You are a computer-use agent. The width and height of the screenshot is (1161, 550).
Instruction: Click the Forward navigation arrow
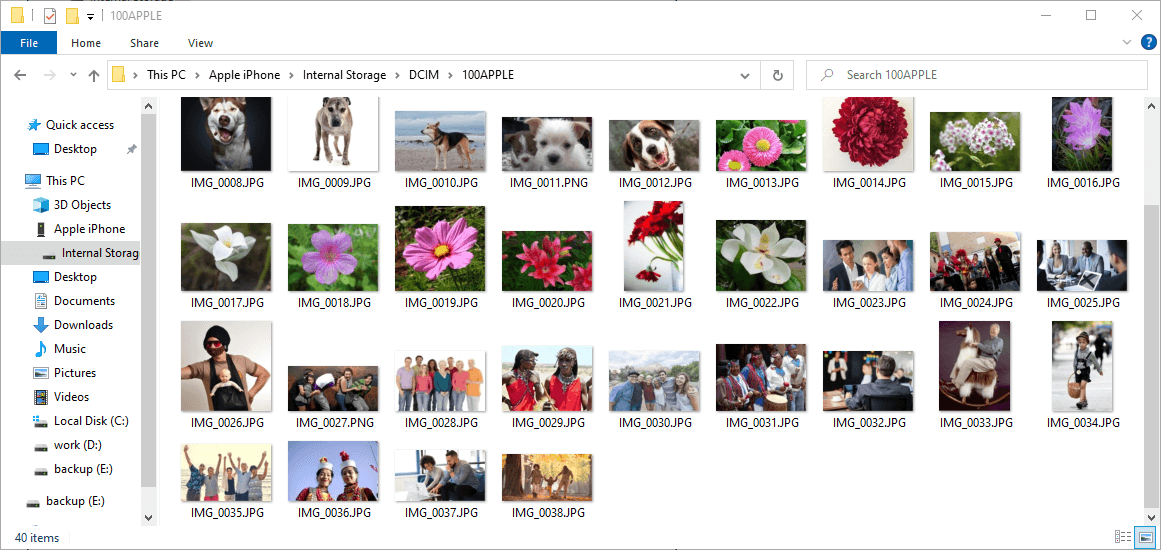[x=49, y=75]
